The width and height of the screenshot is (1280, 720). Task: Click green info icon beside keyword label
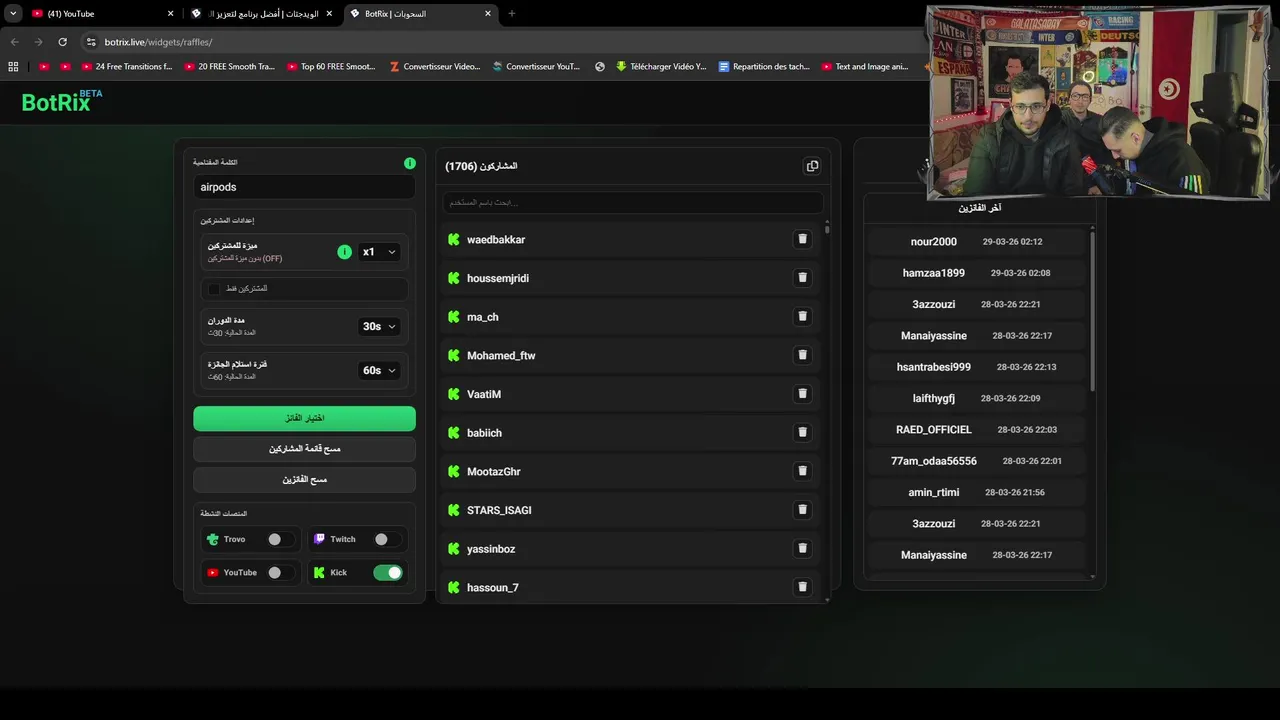(x=409, y=163)
